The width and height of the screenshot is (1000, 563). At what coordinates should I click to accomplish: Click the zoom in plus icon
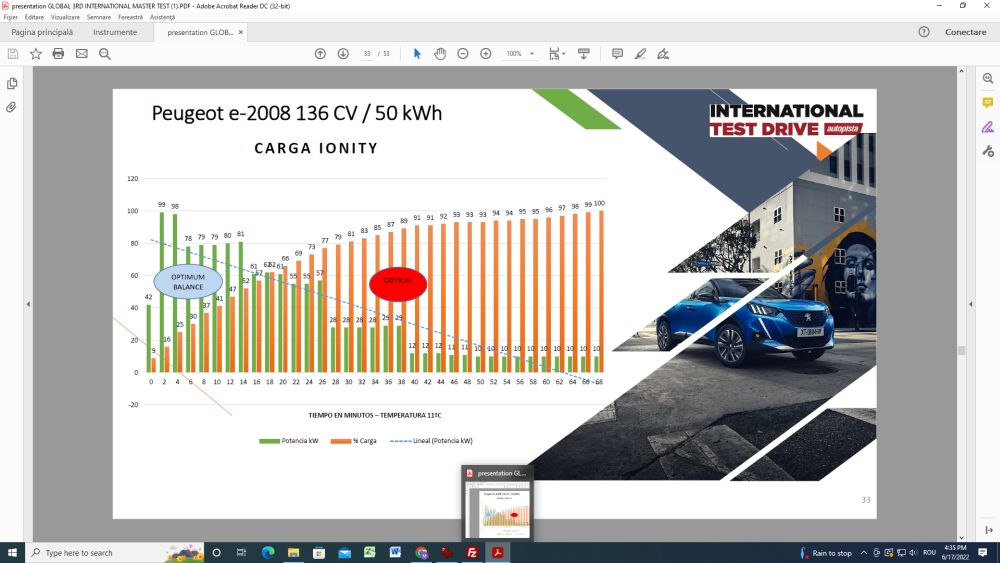point(486,54)
